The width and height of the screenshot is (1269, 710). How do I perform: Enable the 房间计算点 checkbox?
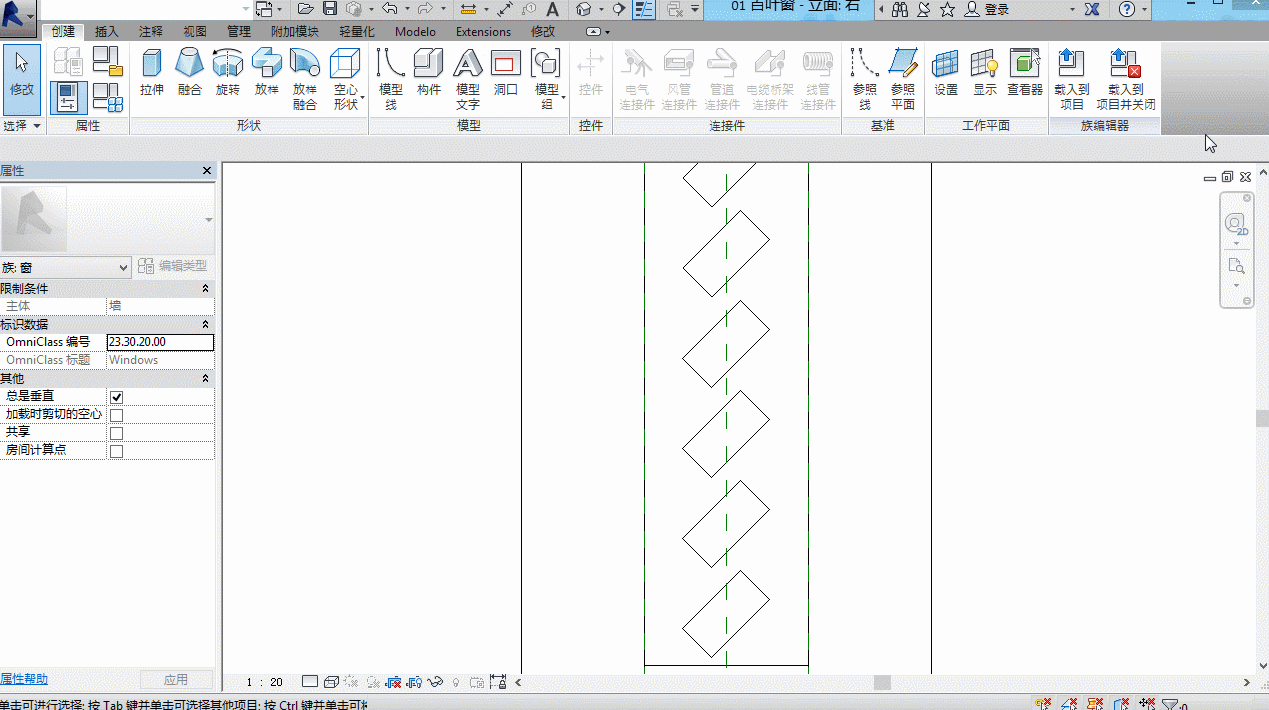[x=116, y=451]
